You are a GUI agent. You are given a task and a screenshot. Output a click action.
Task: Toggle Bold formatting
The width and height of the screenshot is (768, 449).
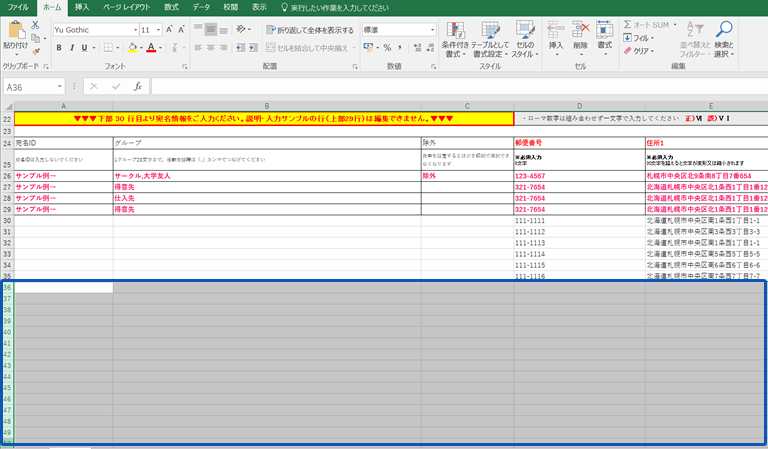[59, 47]
